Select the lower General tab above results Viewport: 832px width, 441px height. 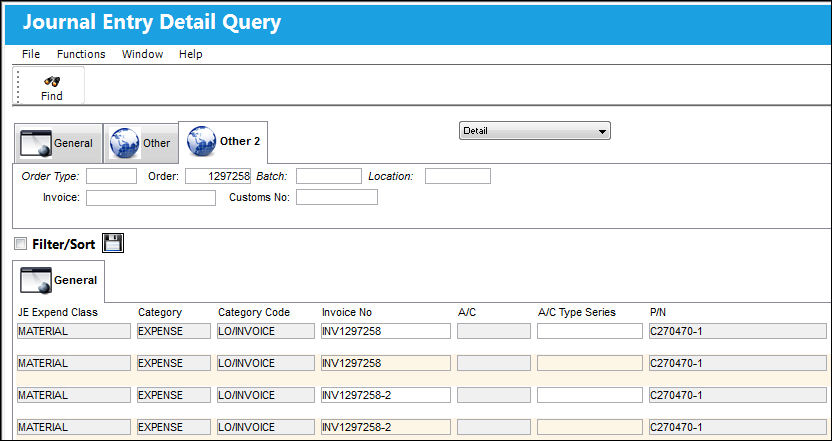tap(59, 280)
